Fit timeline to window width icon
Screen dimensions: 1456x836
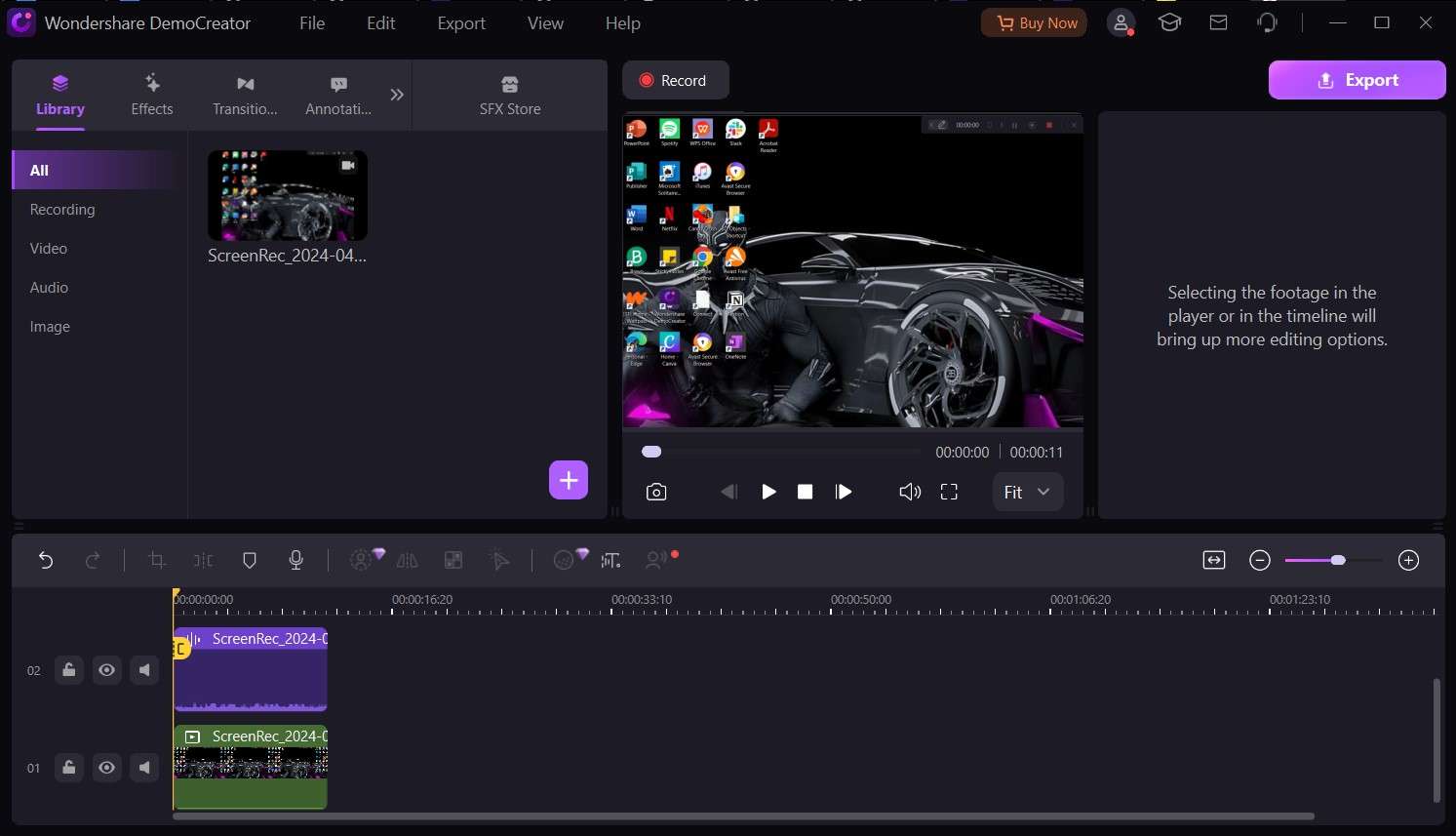(1214, 560)
